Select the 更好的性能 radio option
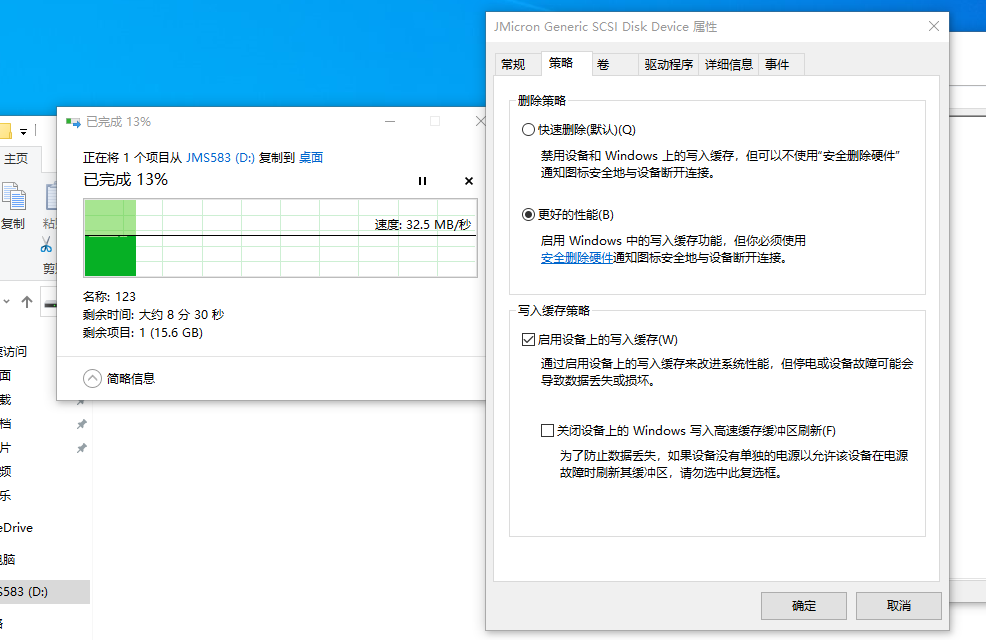 528,214
